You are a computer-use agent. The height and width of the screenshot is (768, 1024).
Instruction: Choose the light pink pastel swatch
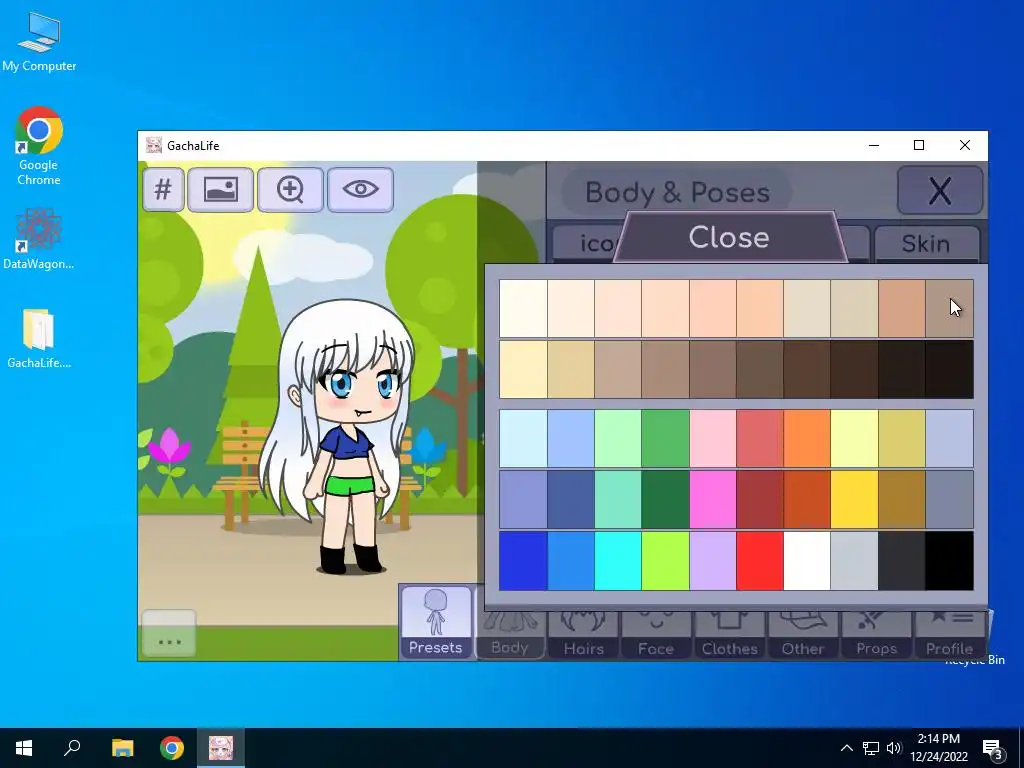712,438
